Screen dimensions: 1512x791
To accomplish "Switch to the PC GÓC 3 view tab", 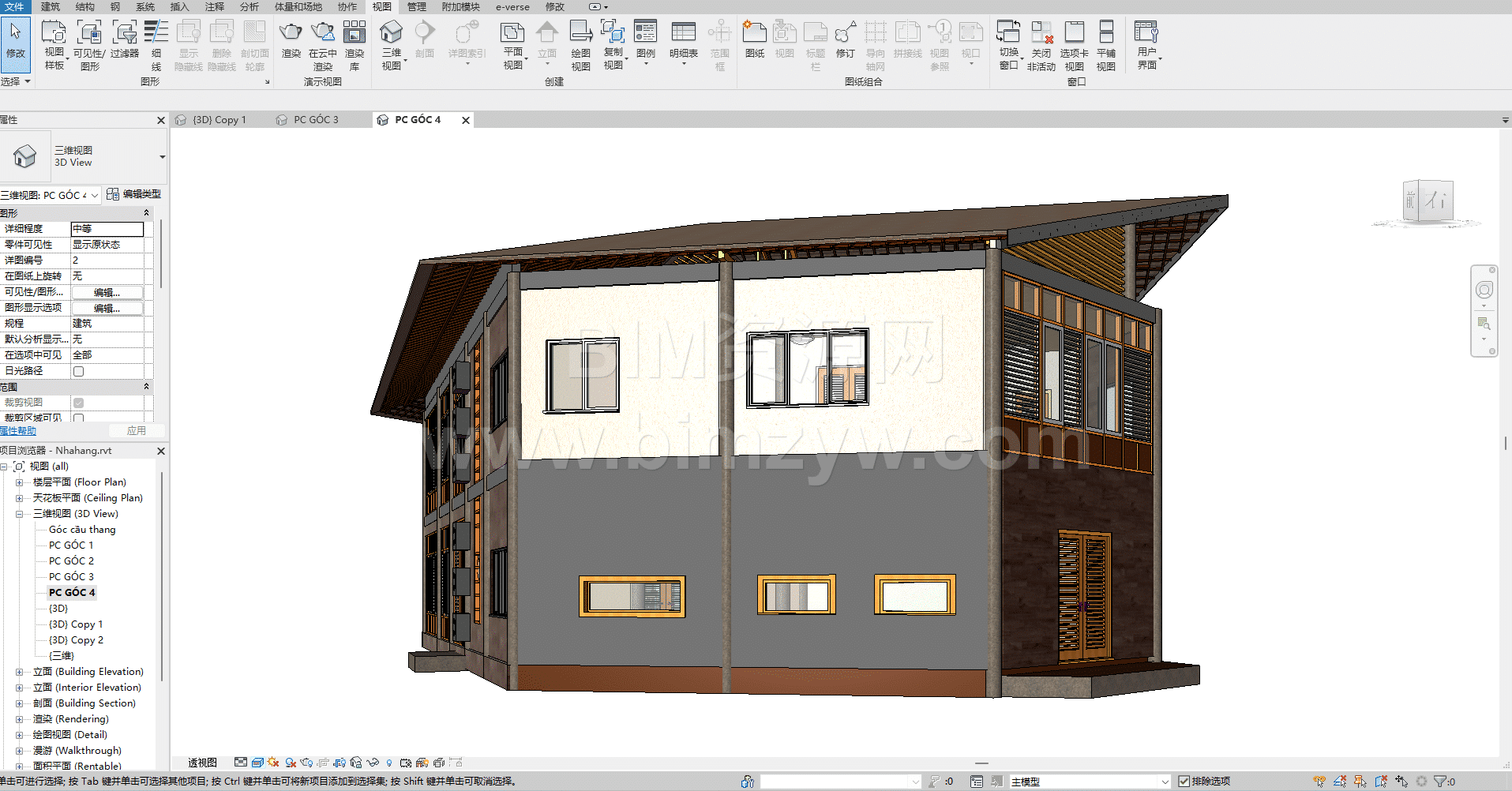I will point(316,120).
